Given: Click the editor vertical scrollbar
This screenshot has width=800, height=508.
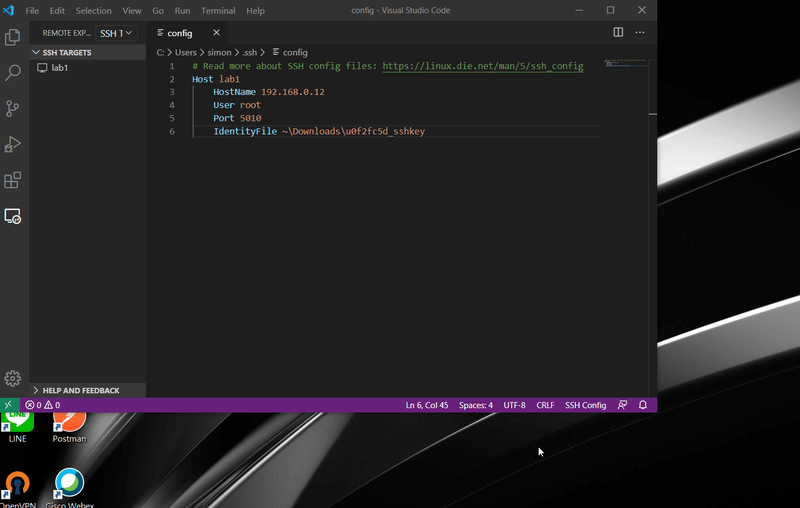Looking at the screenshot, I should 653,227.
